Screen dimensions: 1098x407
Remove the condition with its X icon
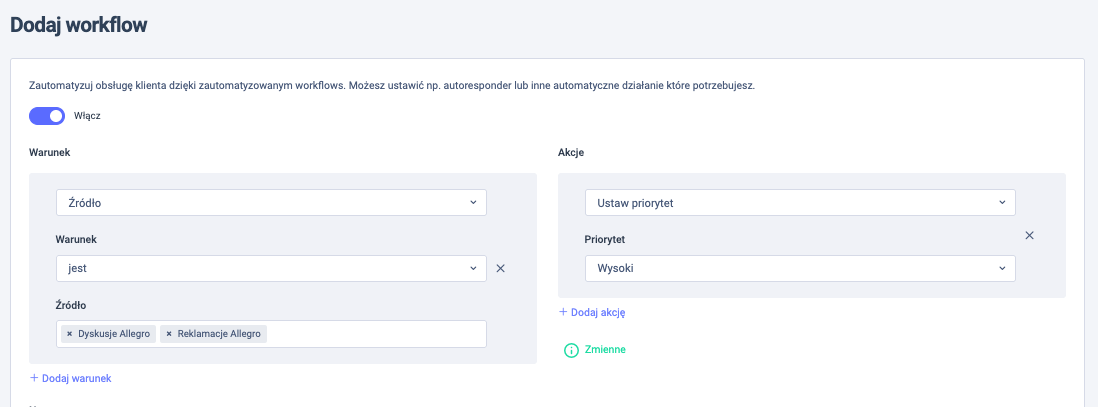click(501, 268)
